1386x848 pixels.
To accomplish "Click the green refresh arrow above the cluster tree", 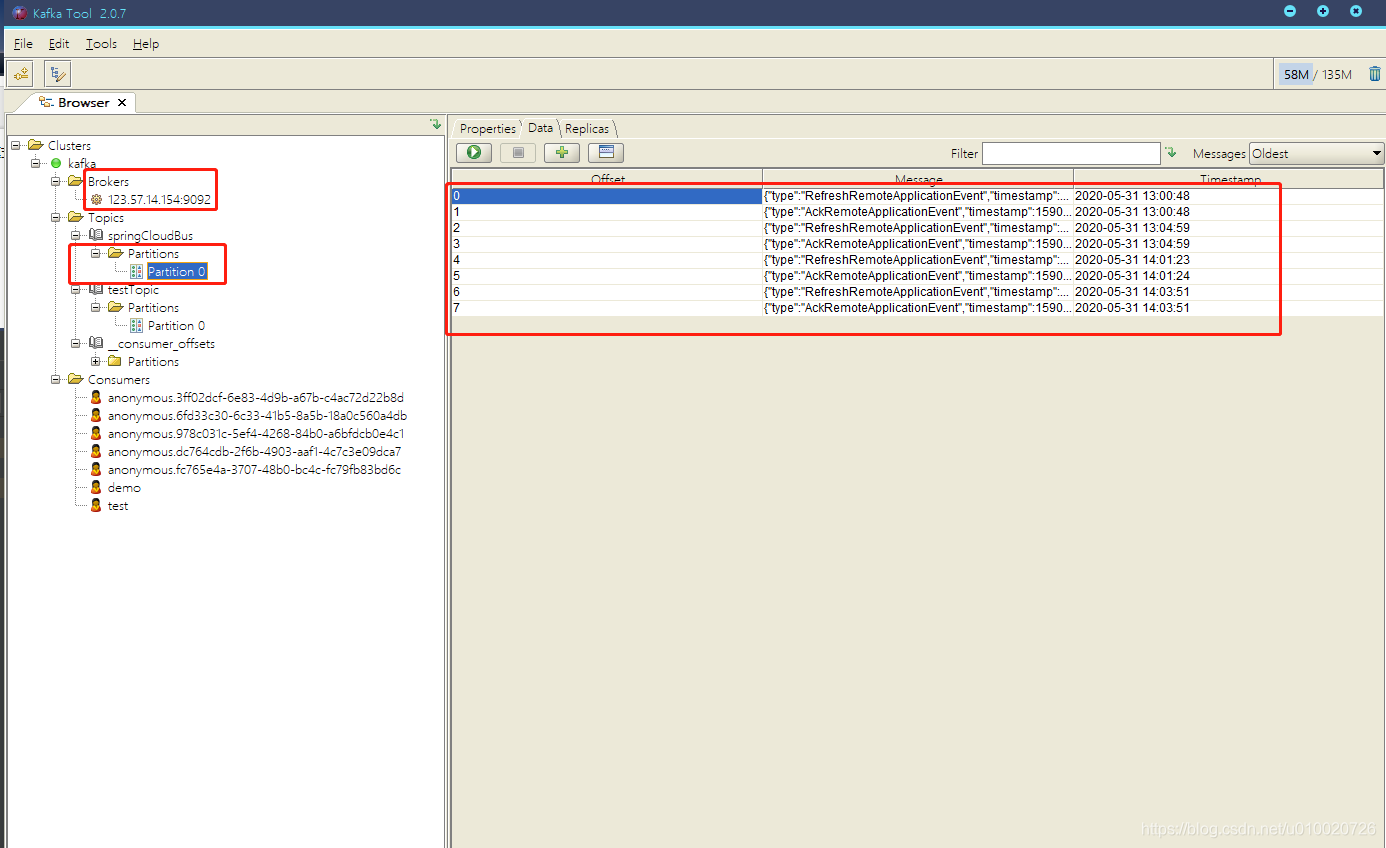I will click(x=435, y=124).
